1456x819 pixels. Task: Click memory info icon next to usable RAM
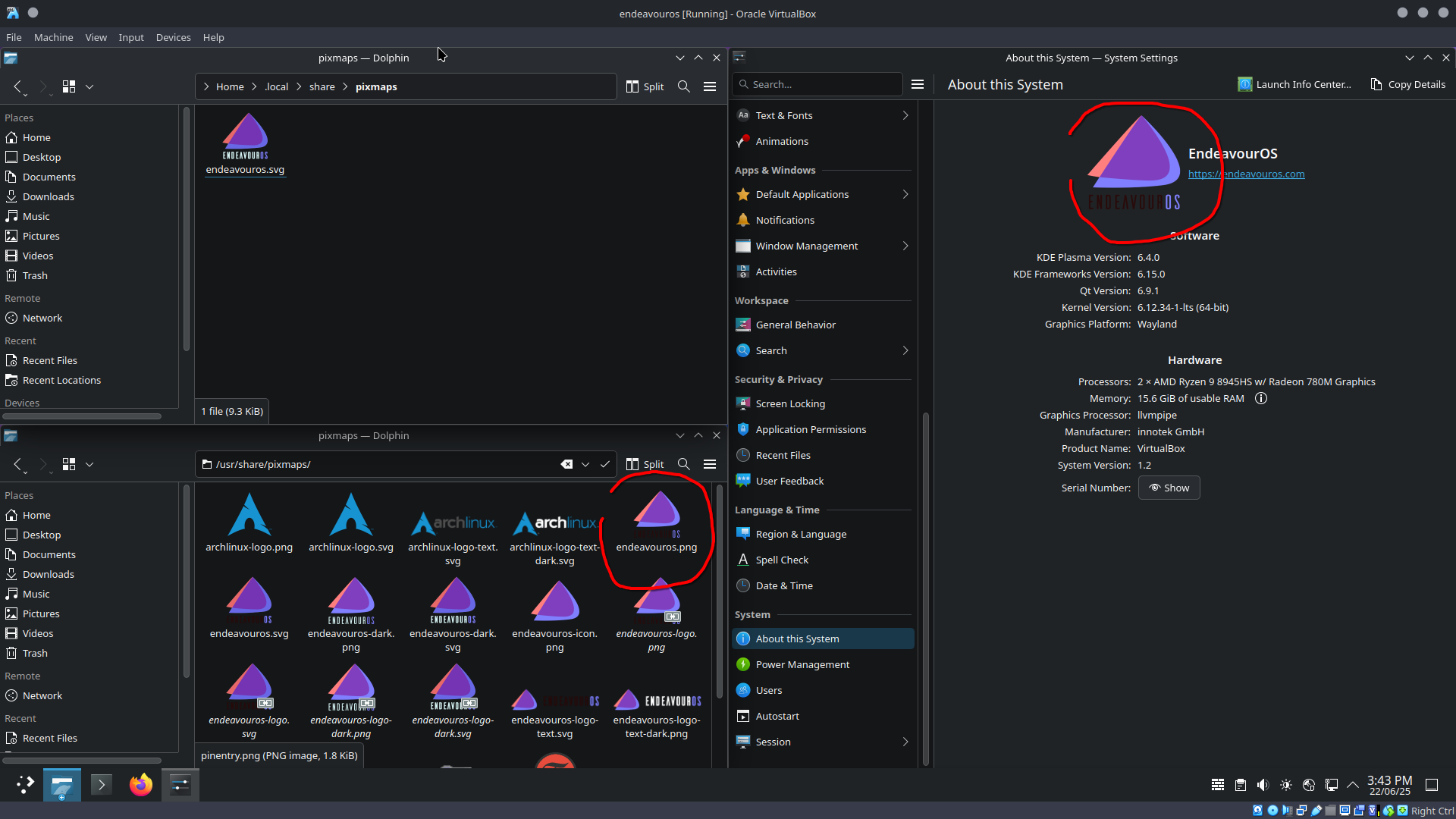click(x=1260, y=398)
